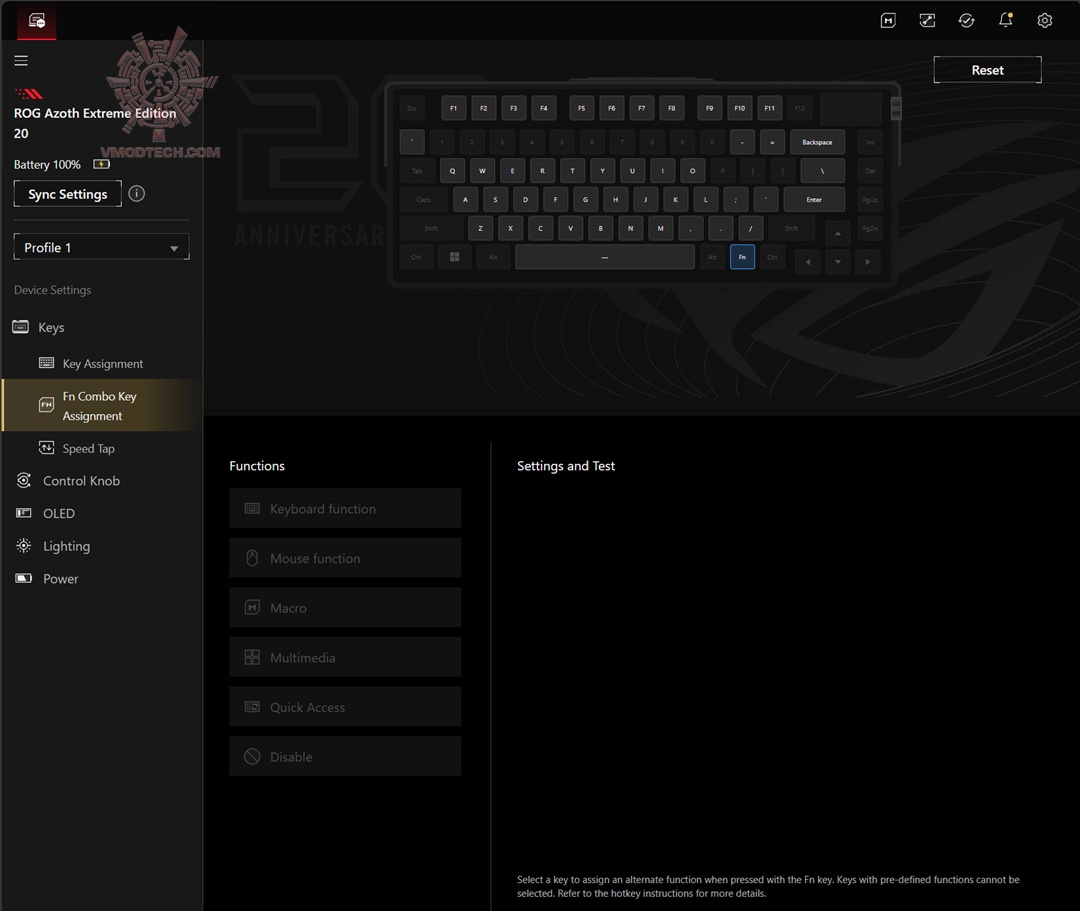The image size is (1080, 911).
Task: Select the left arrow key on layout
Action: pyautogui.click(x=807, y=262)
